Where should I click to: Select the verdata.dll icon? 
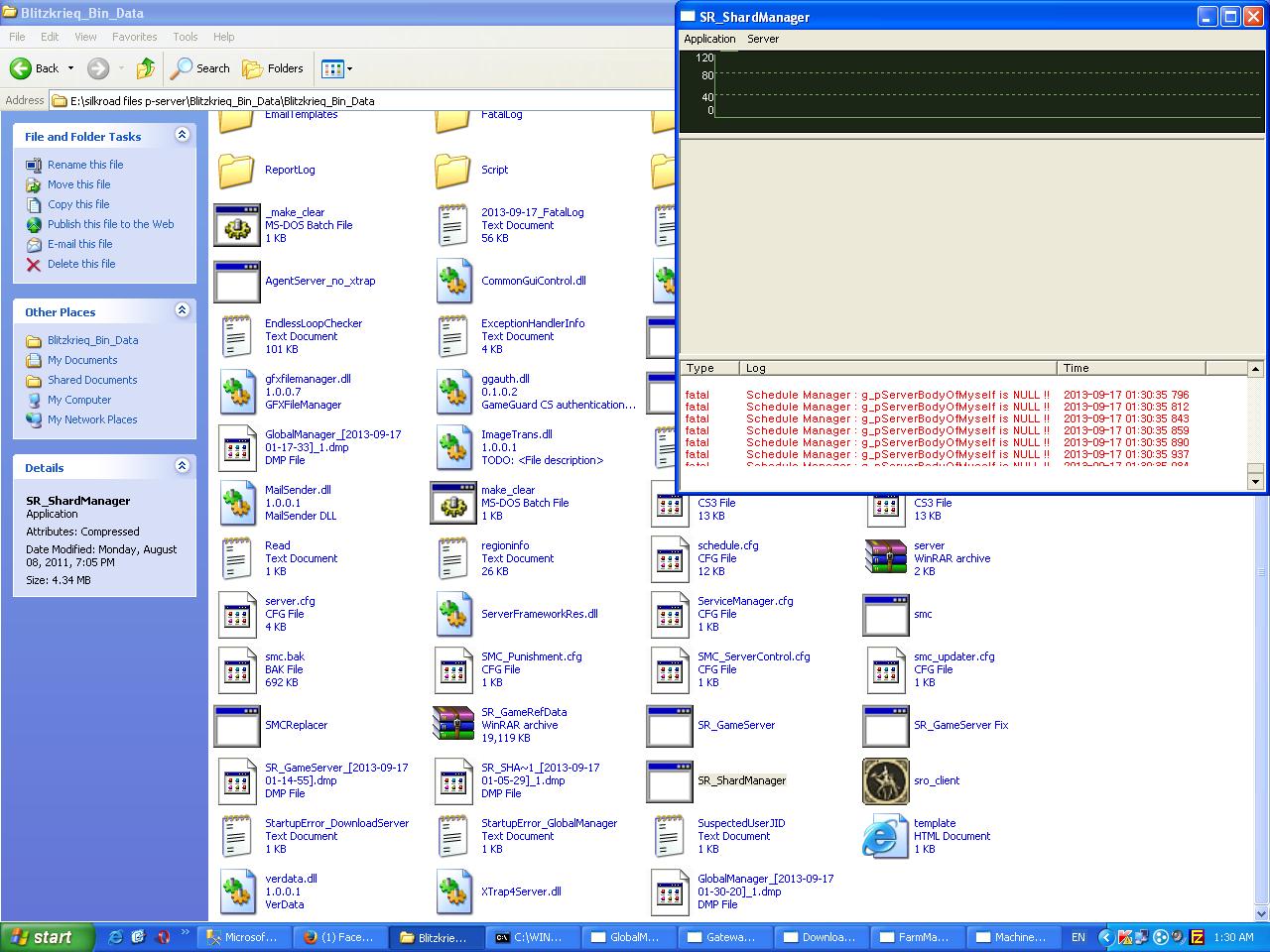coord(237,892)
